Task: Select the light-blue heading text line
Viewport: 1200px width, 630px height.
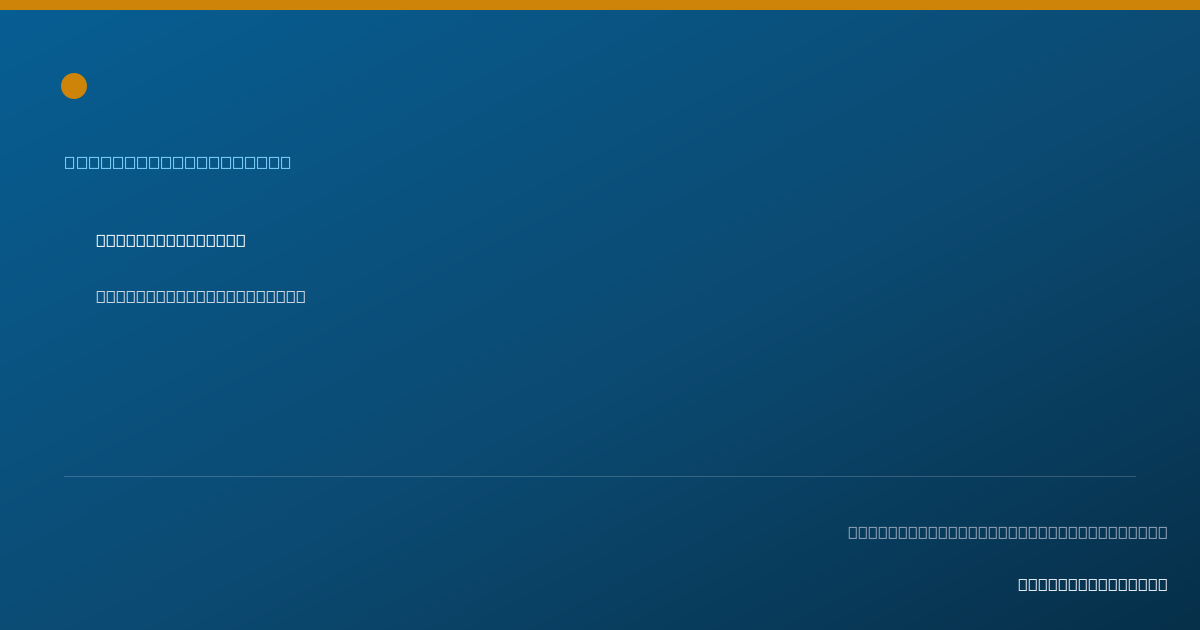Action: click(x=178, y=162)
